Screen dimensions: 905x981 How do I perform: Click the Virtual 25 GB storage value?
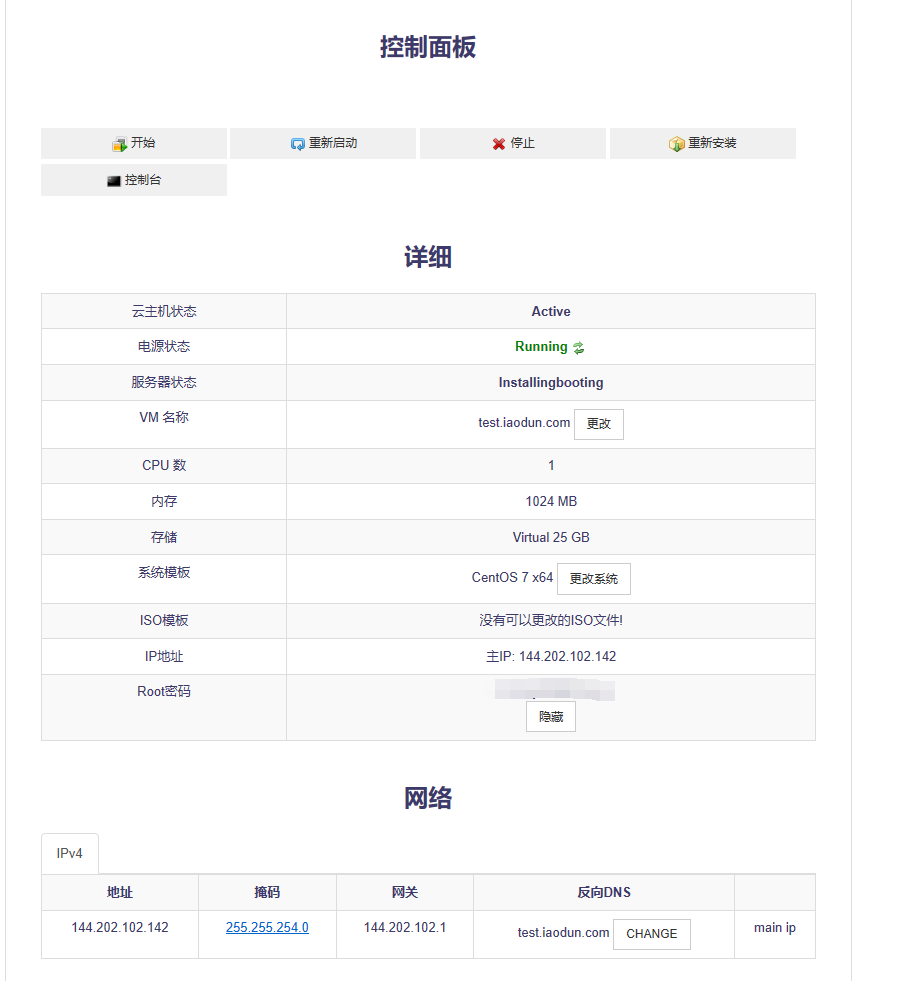click(550, 537)
